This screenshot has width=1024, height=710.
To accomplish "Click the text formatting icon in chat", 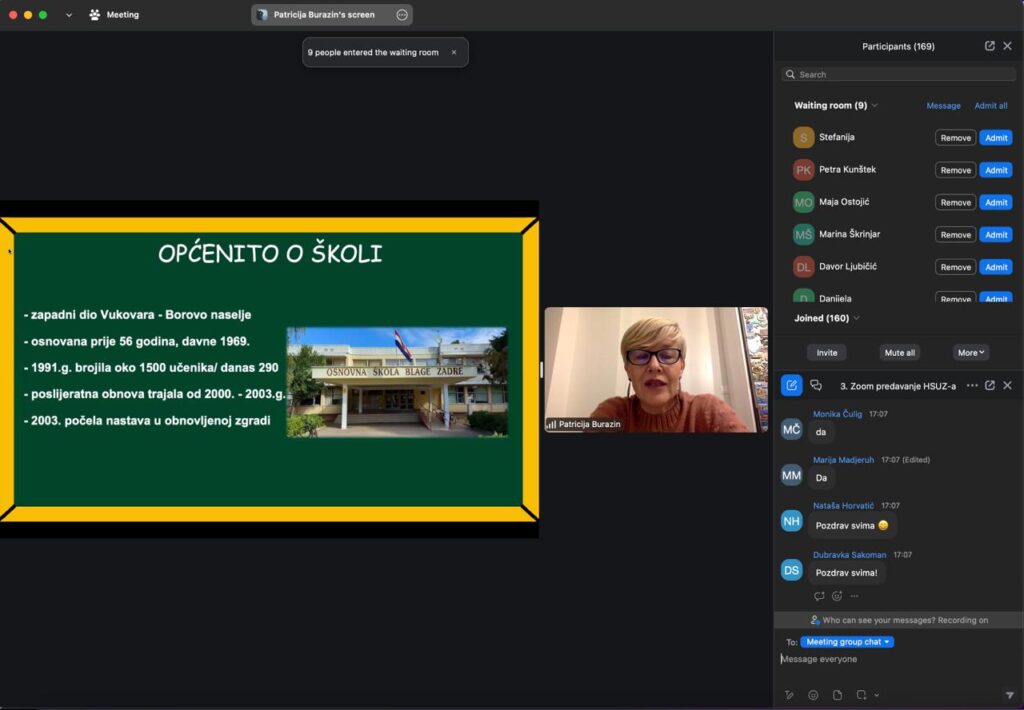I will click(x=789, y=695).
